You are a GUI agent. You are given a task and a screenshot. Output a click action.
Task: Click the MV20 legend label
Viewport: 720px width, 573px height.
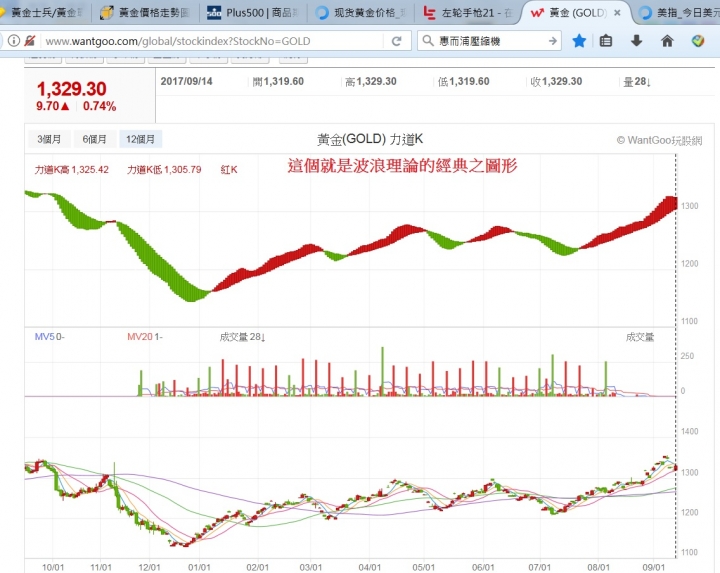[140, 337]
